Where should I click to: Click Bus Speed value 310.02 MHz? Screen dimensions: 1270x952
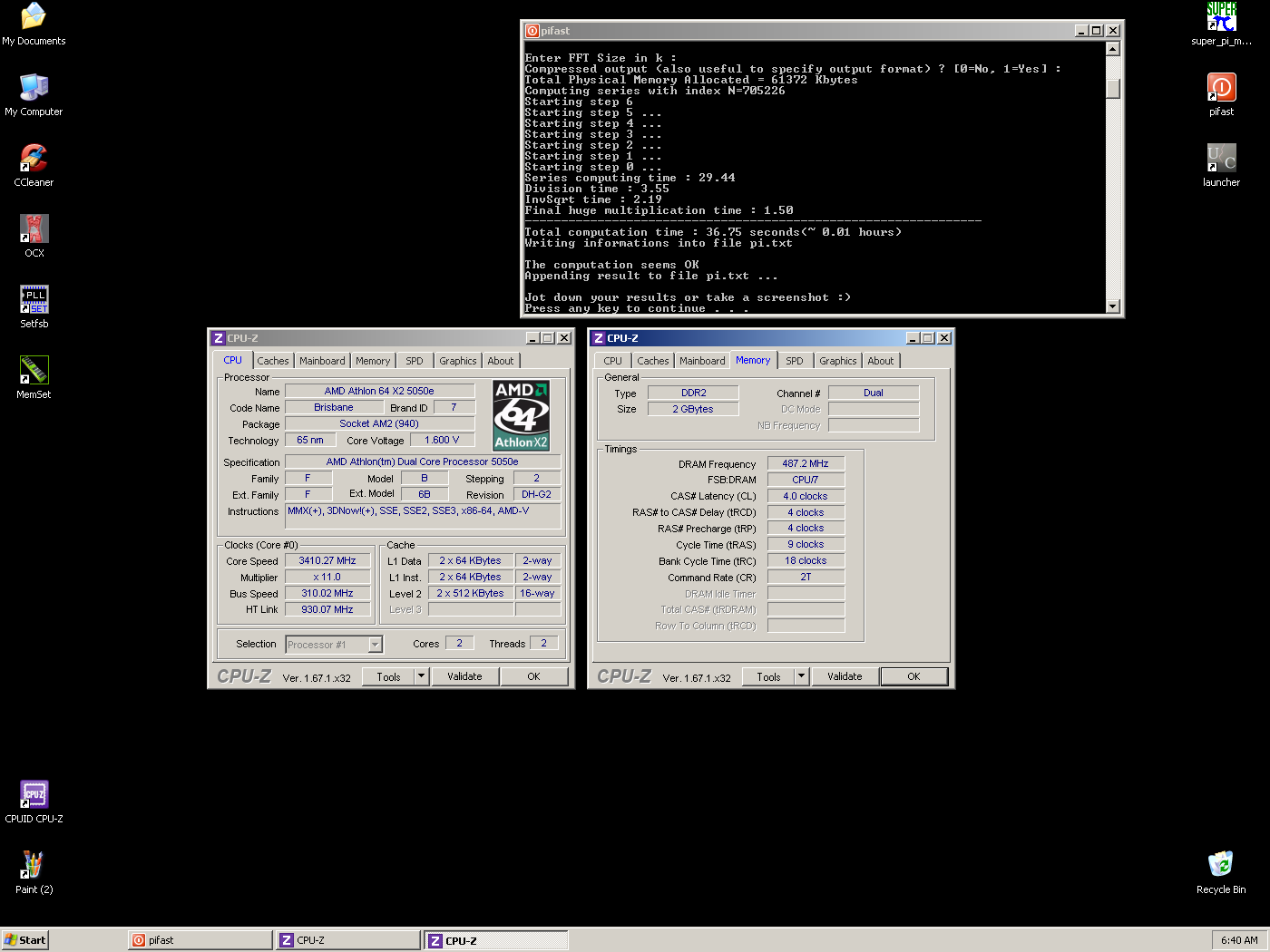(x=327, y=593)
